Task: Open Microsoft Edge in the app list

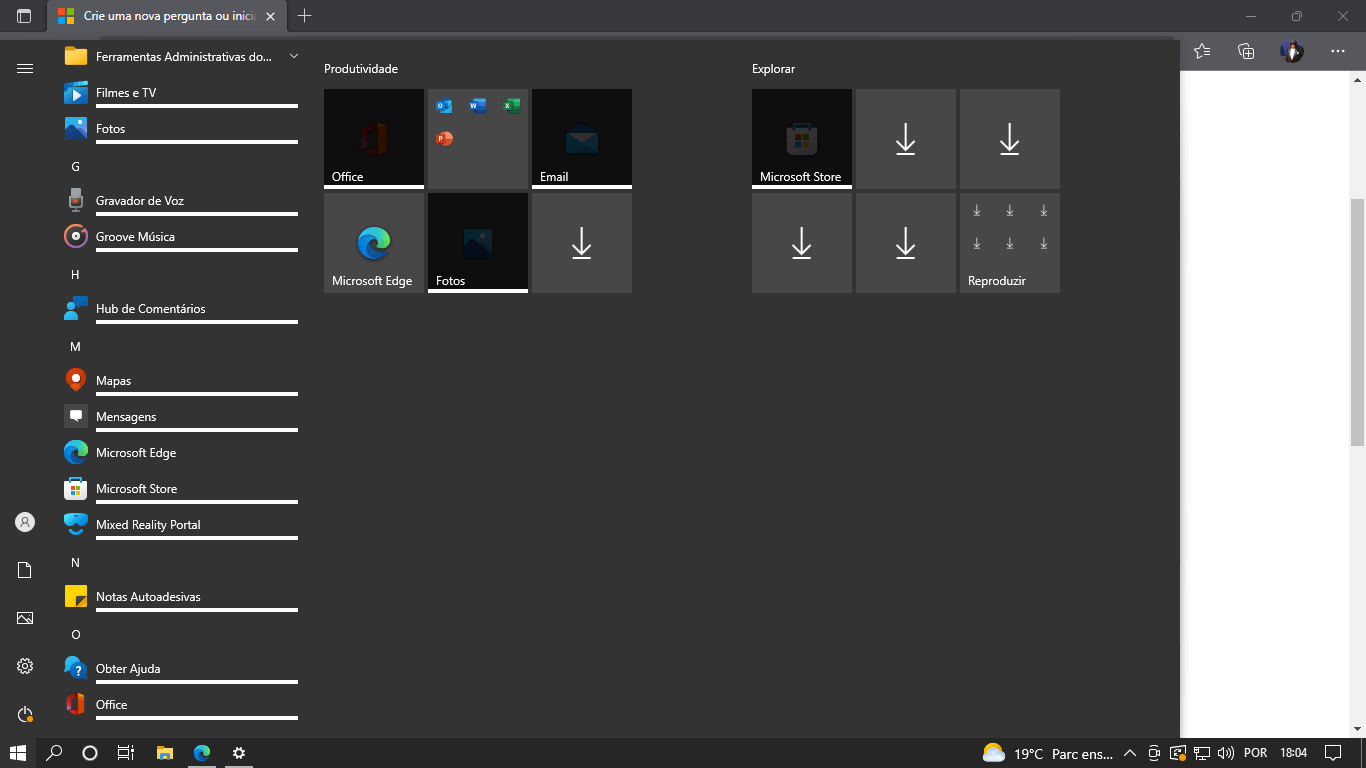Action: pyautogui.click(x=180, y=453)
